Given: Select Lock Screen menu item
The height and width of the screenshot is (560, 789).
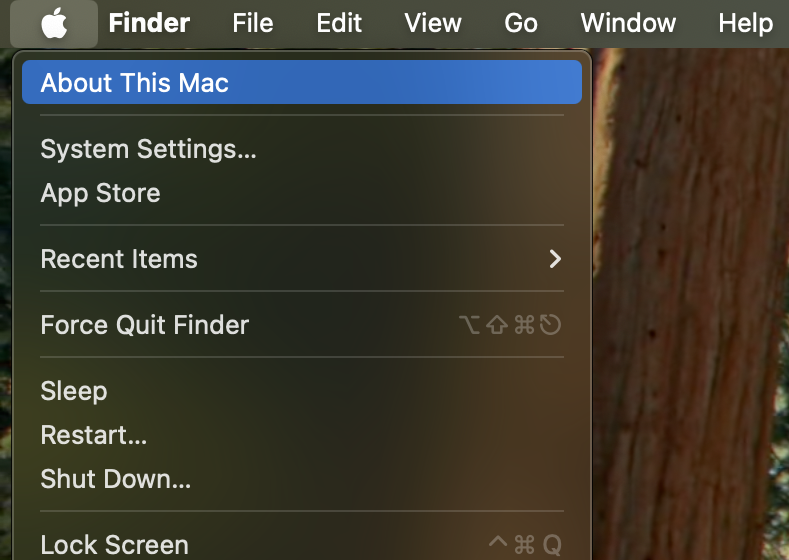Looking at the screenshot, I should 302,544.
